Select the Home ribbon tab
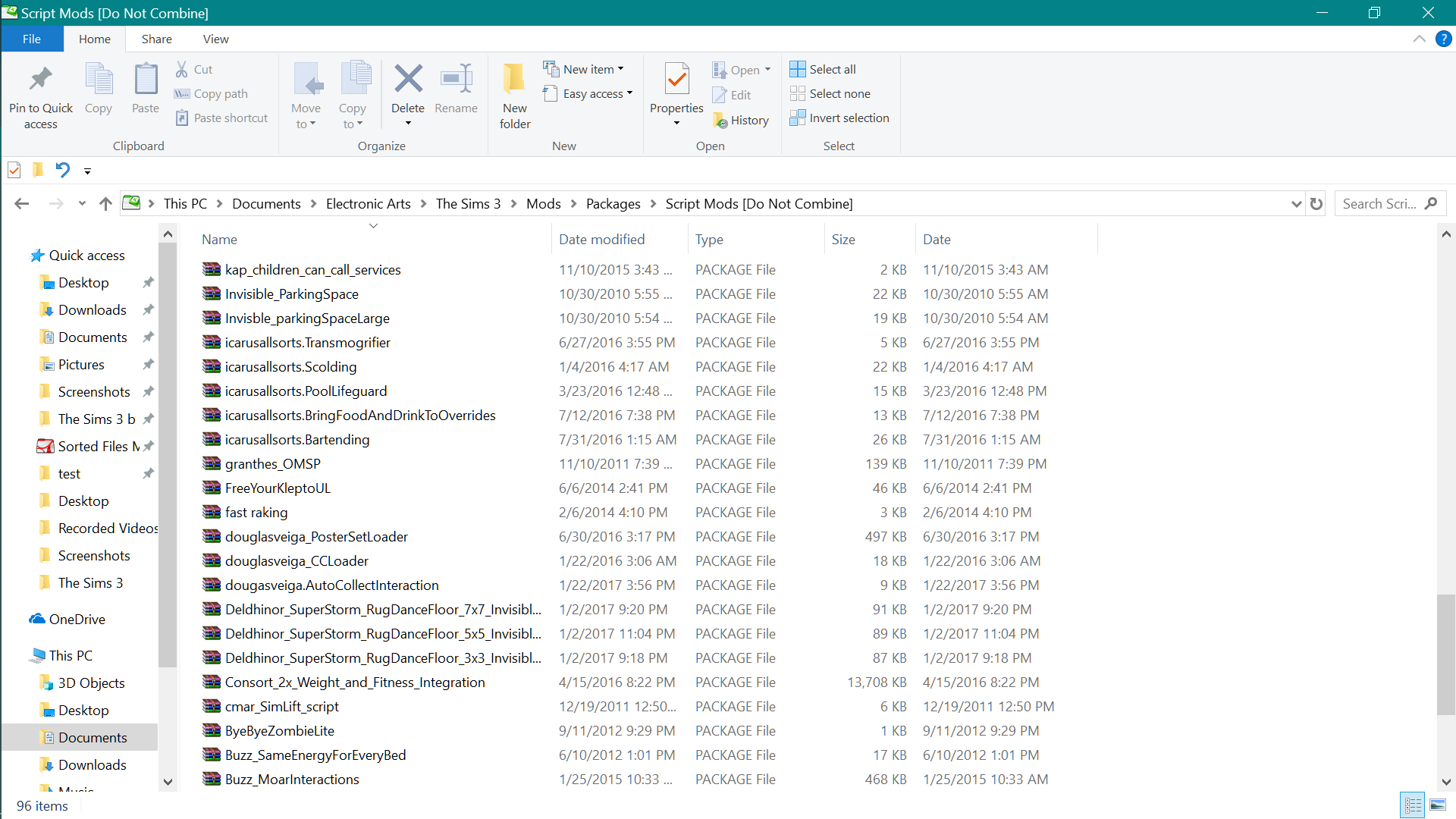Screen dimensions: 1456x819 tap(95, 39)
